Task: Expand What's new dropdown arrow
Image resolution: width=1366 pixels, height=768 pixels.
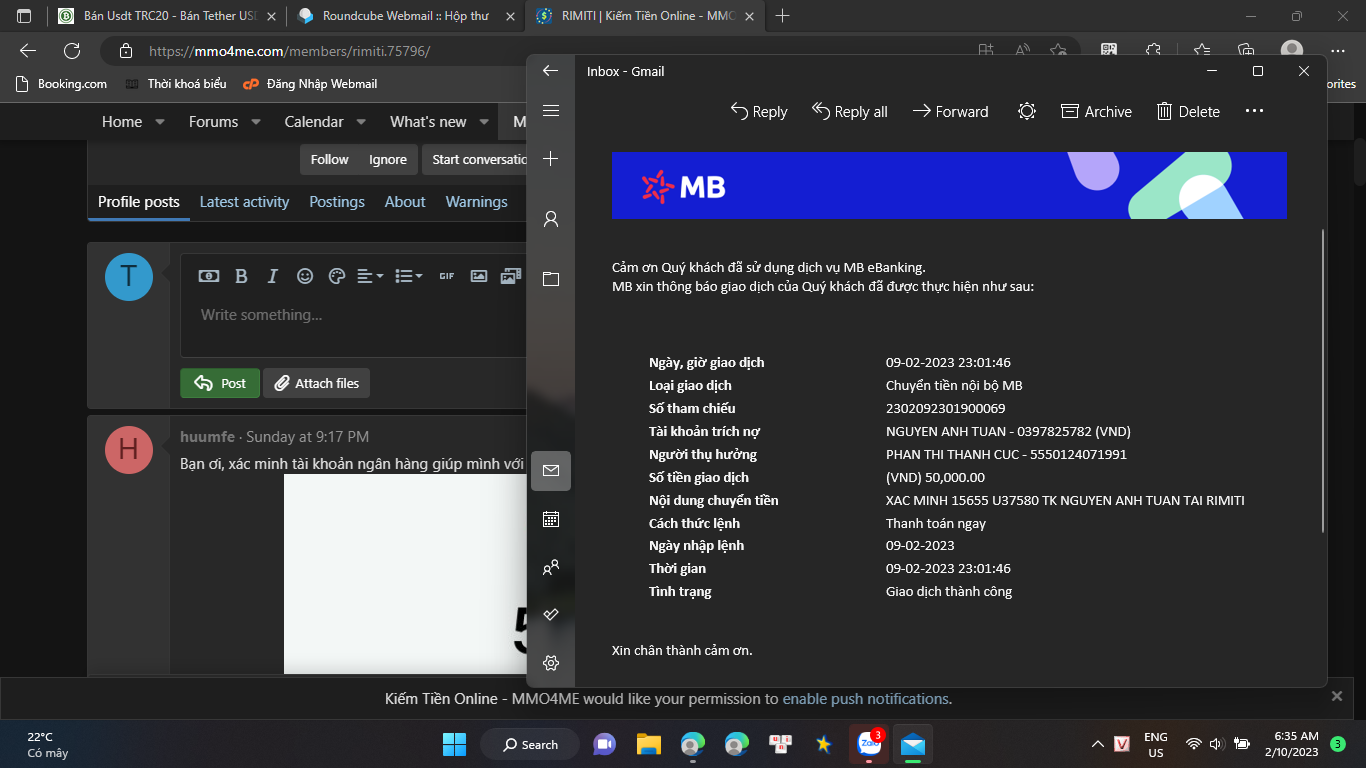Action: pyautogui.click(x=484, y=122)
